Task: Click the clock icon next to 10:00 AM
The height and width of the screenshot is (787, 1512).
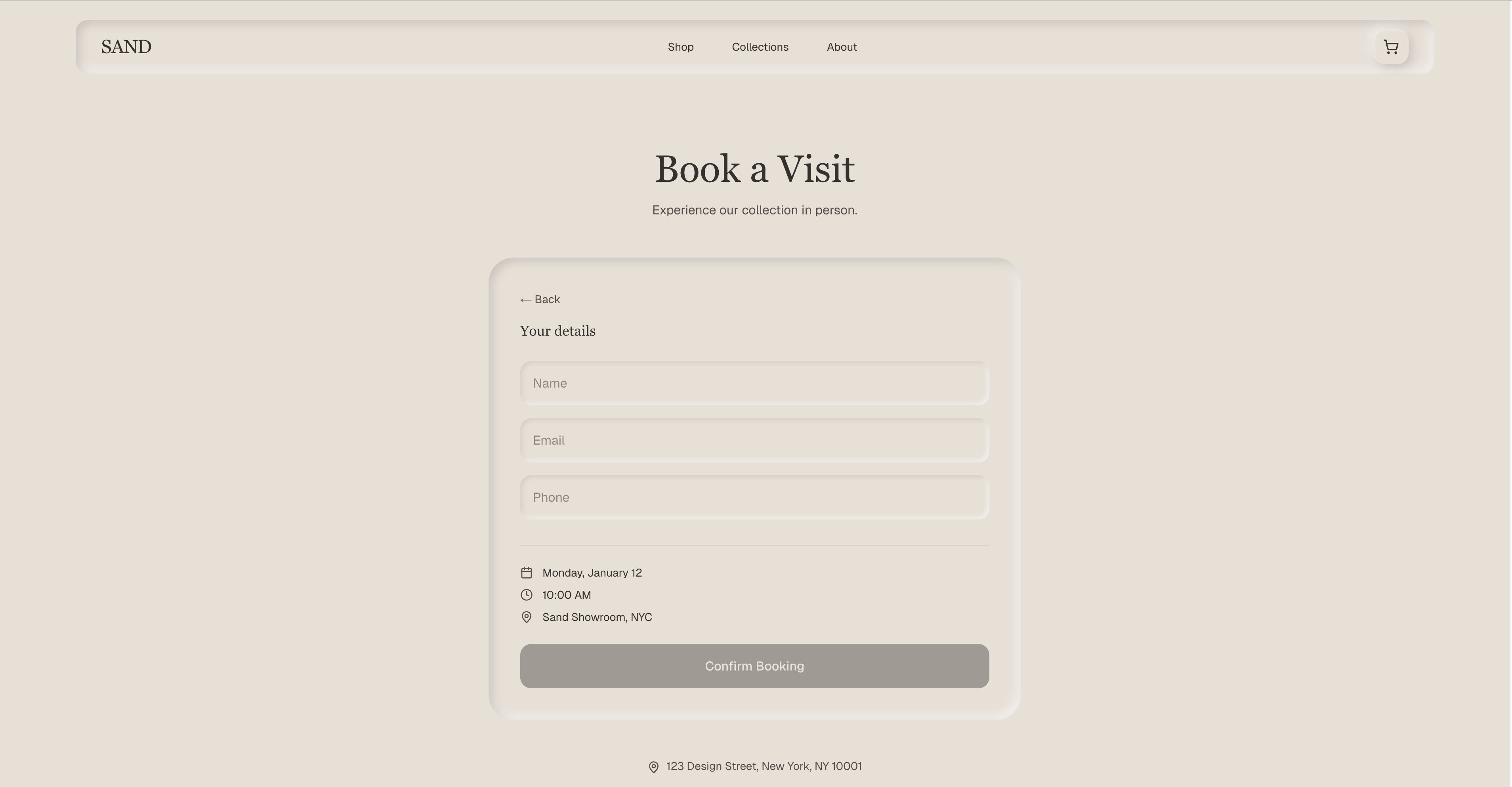Action: pos(527,595)
